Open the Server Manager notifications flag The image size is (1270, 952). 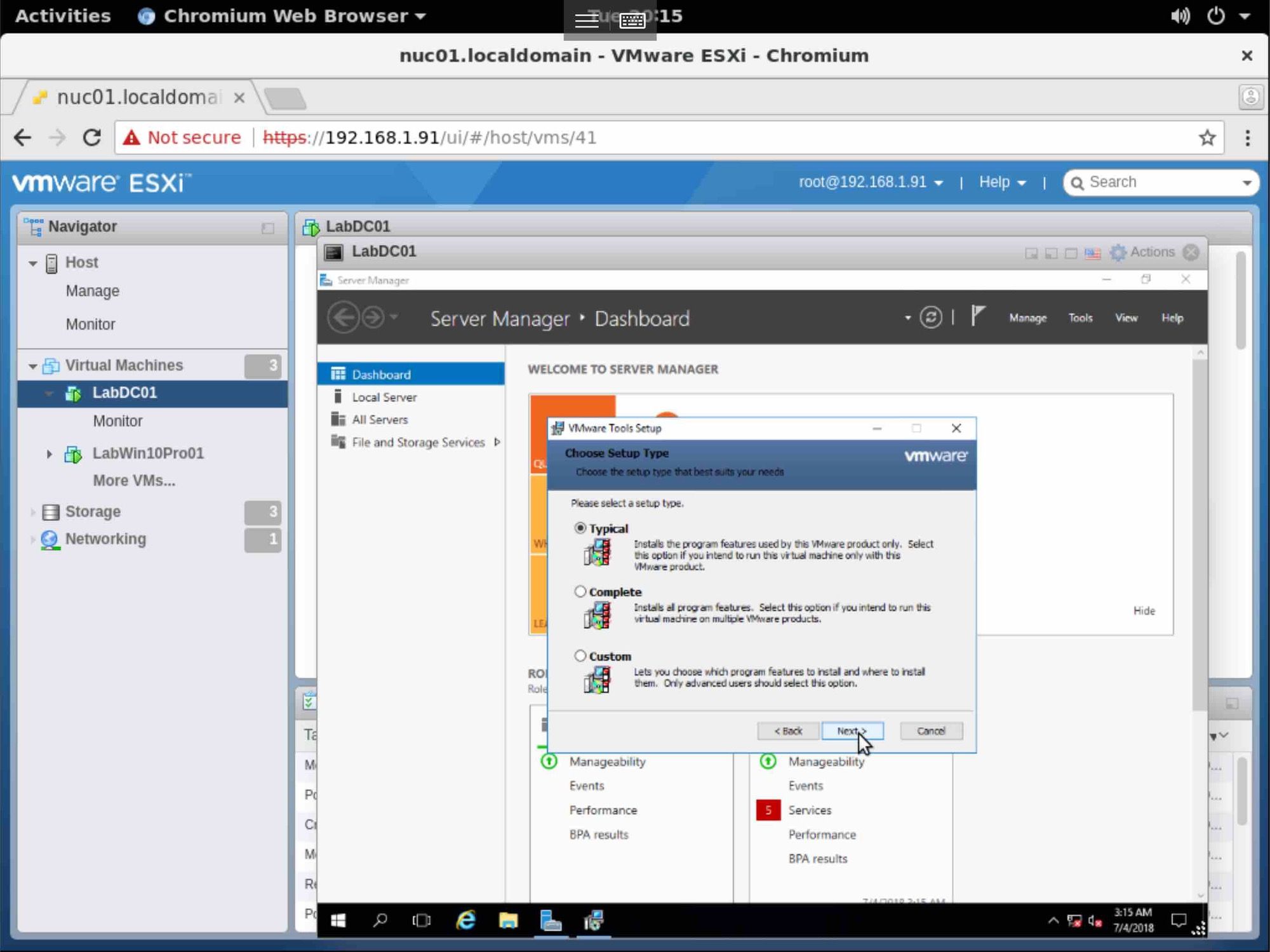tap(977, 316)
